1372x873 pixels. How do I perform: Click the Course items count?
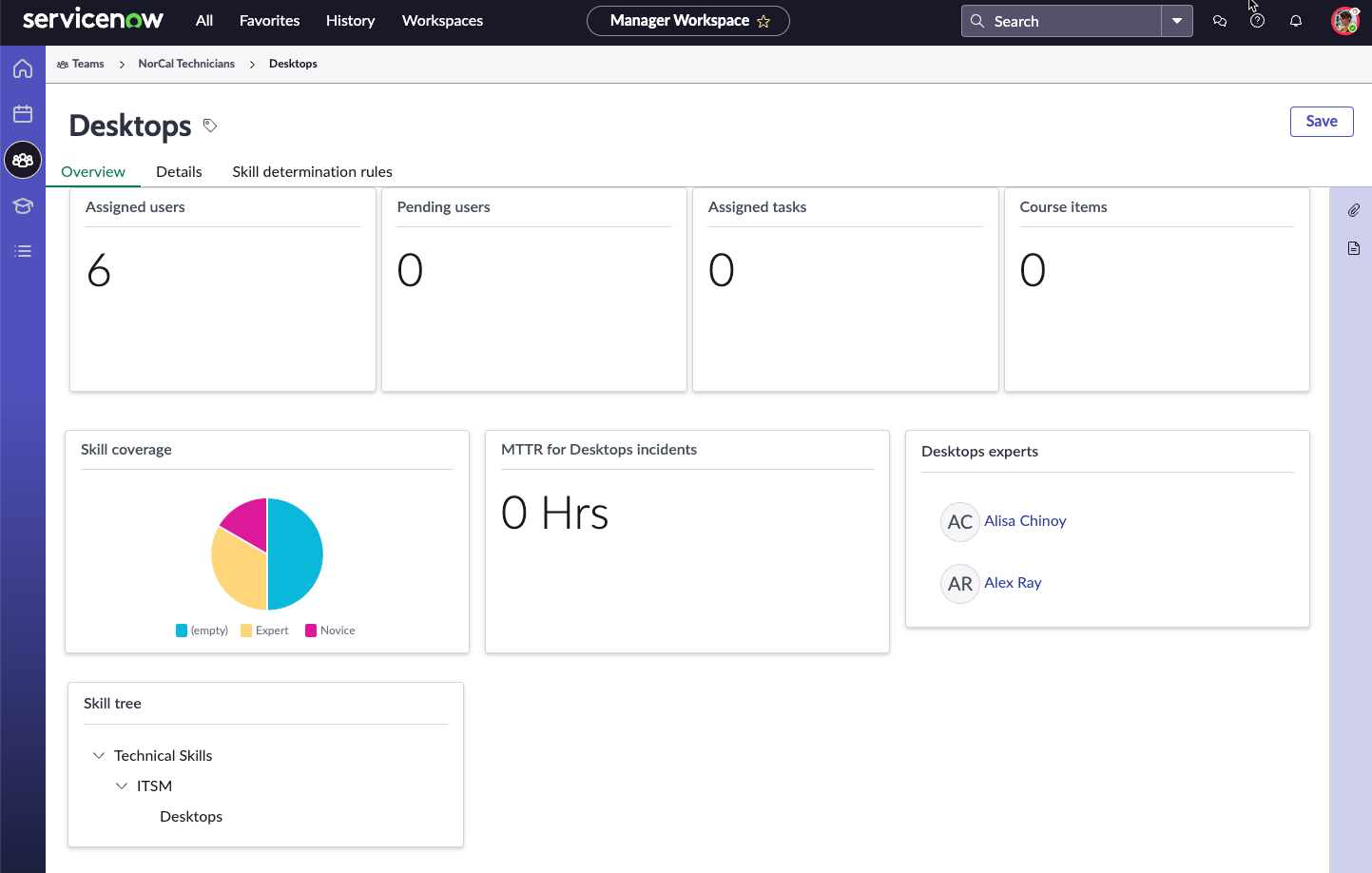coord(1033,270)
